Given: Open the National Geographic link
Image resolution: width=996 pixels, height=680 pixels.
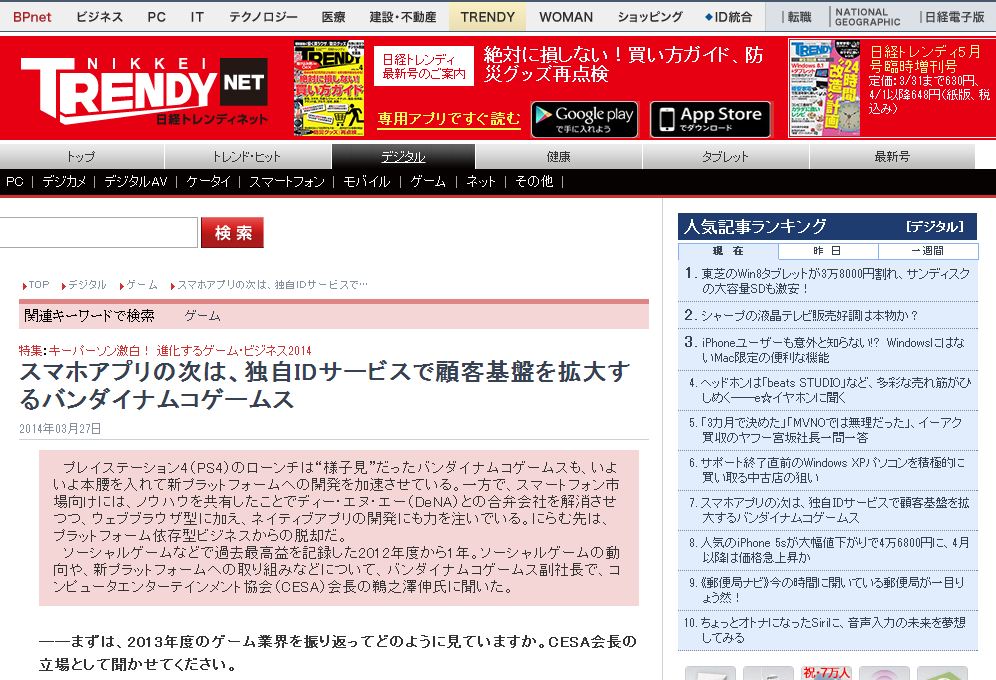Looking at the screenshot, I should tap(867, 17).
